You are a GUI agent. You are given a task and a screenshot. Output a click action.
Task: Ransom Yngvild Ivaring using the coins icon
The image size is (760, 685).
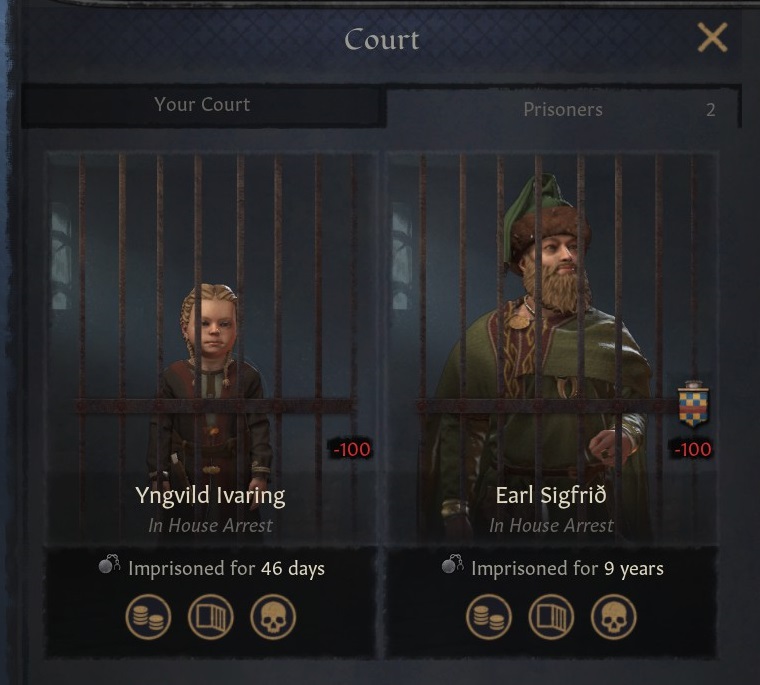(x=148, y=617)
